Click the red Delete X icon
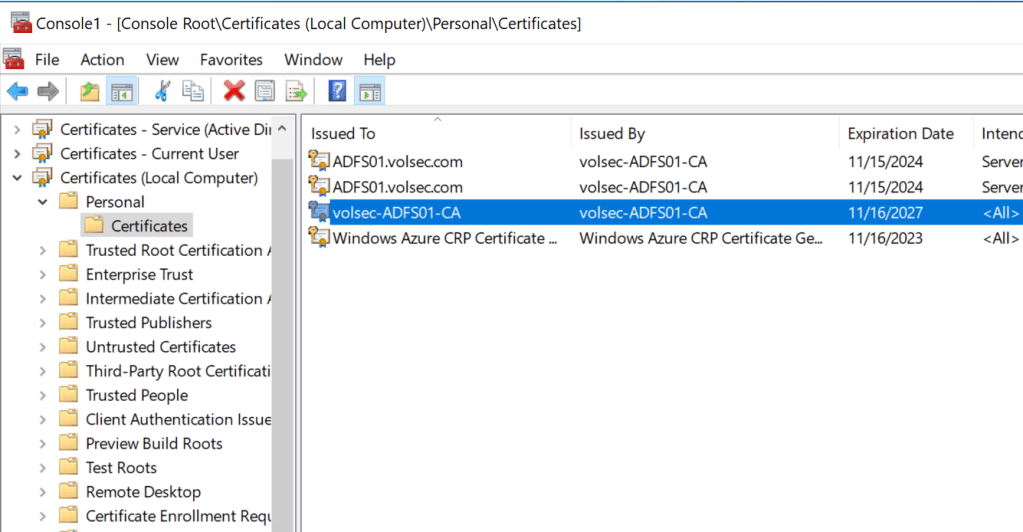The image size is (1023, 532). pyautogui.click(x=234, y=92)
